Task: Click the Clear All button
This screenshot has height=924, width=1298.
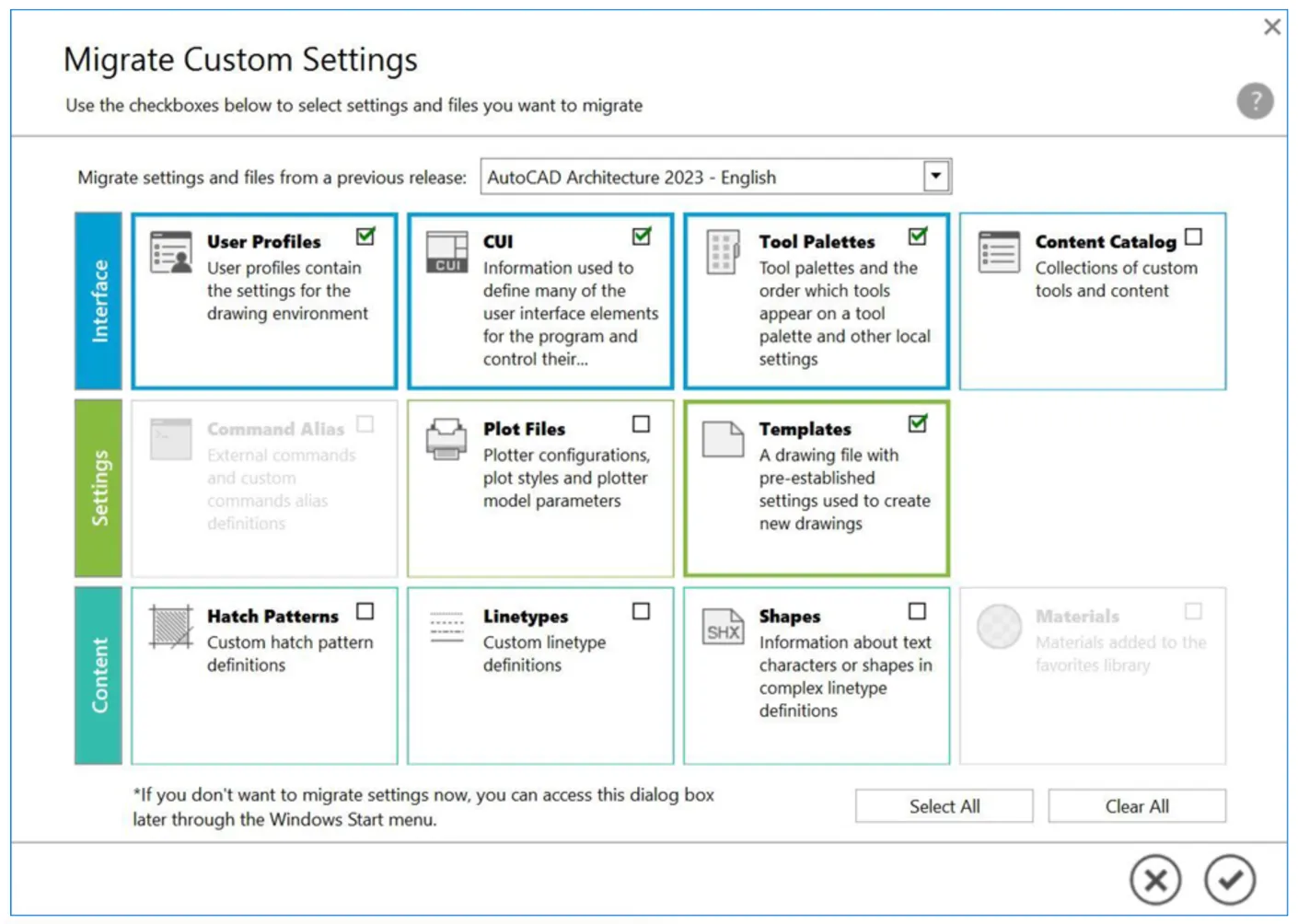Action: [x=1137, y=805]
